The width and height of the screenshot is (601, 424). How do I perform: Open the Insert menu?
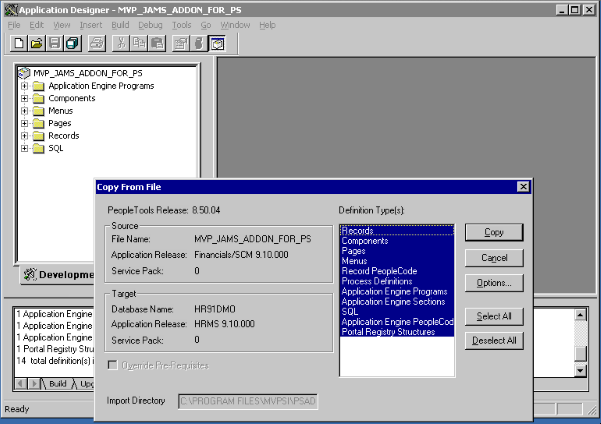pyautogui.click(x=91, y=25)
